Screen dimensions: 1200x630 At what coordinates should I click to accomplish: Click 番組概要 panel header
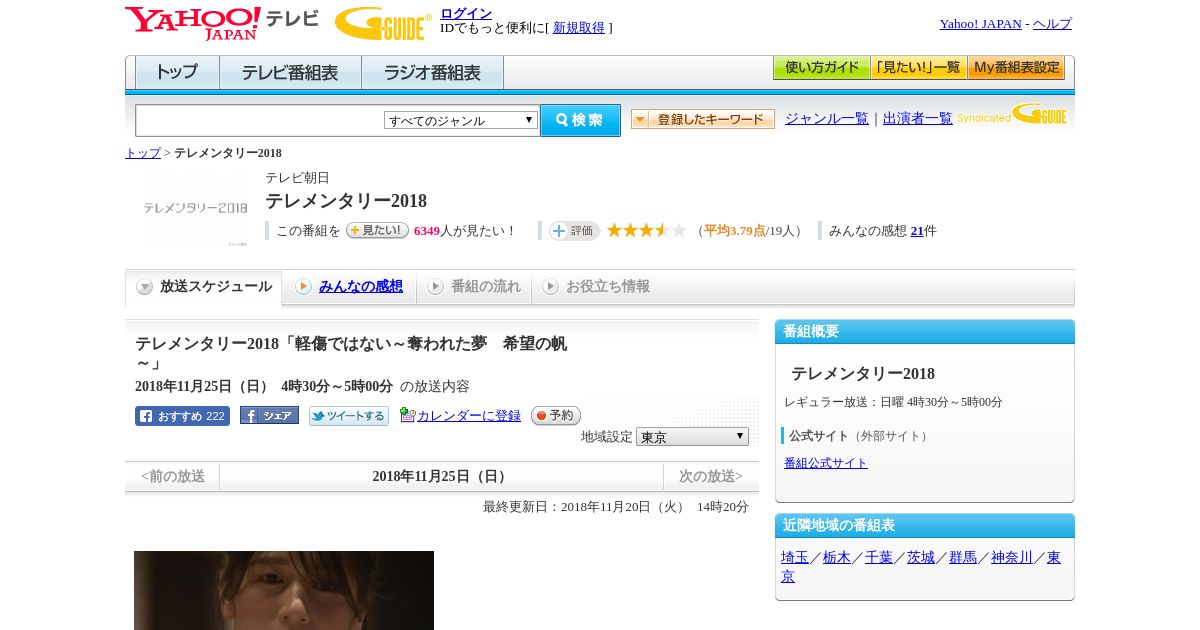(925, 332)
